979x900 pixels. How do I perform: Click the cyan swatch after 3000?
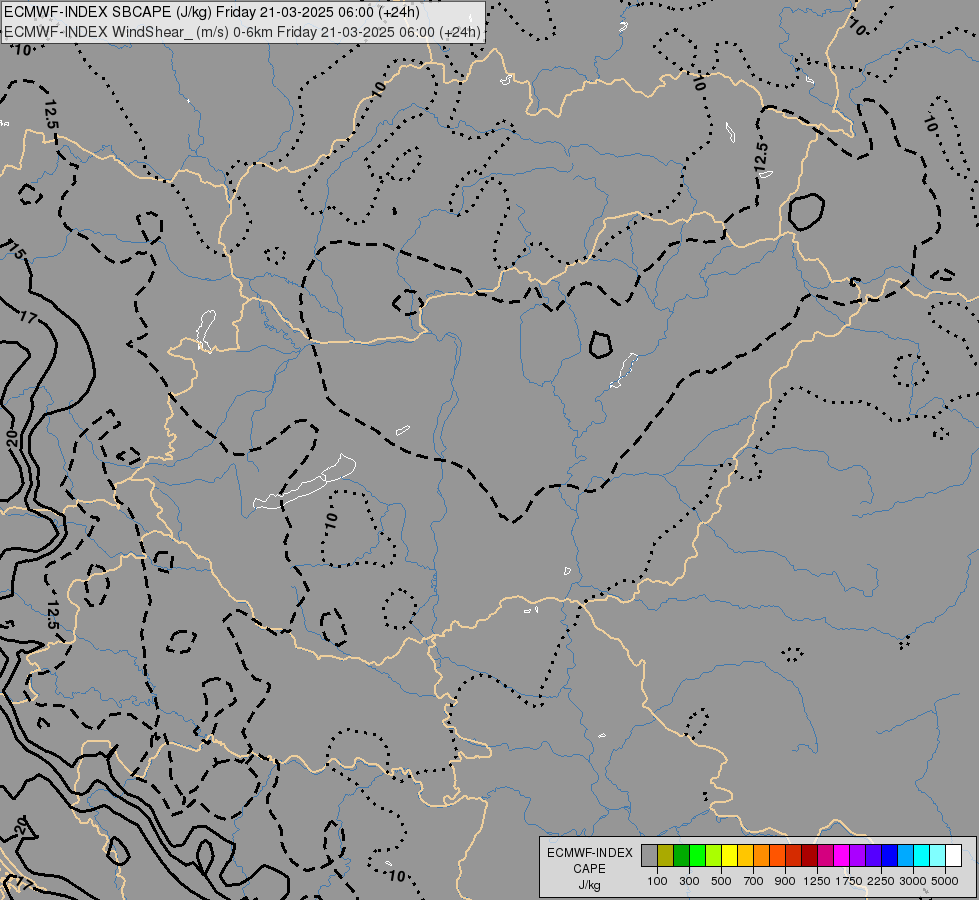tap(922, 855)
